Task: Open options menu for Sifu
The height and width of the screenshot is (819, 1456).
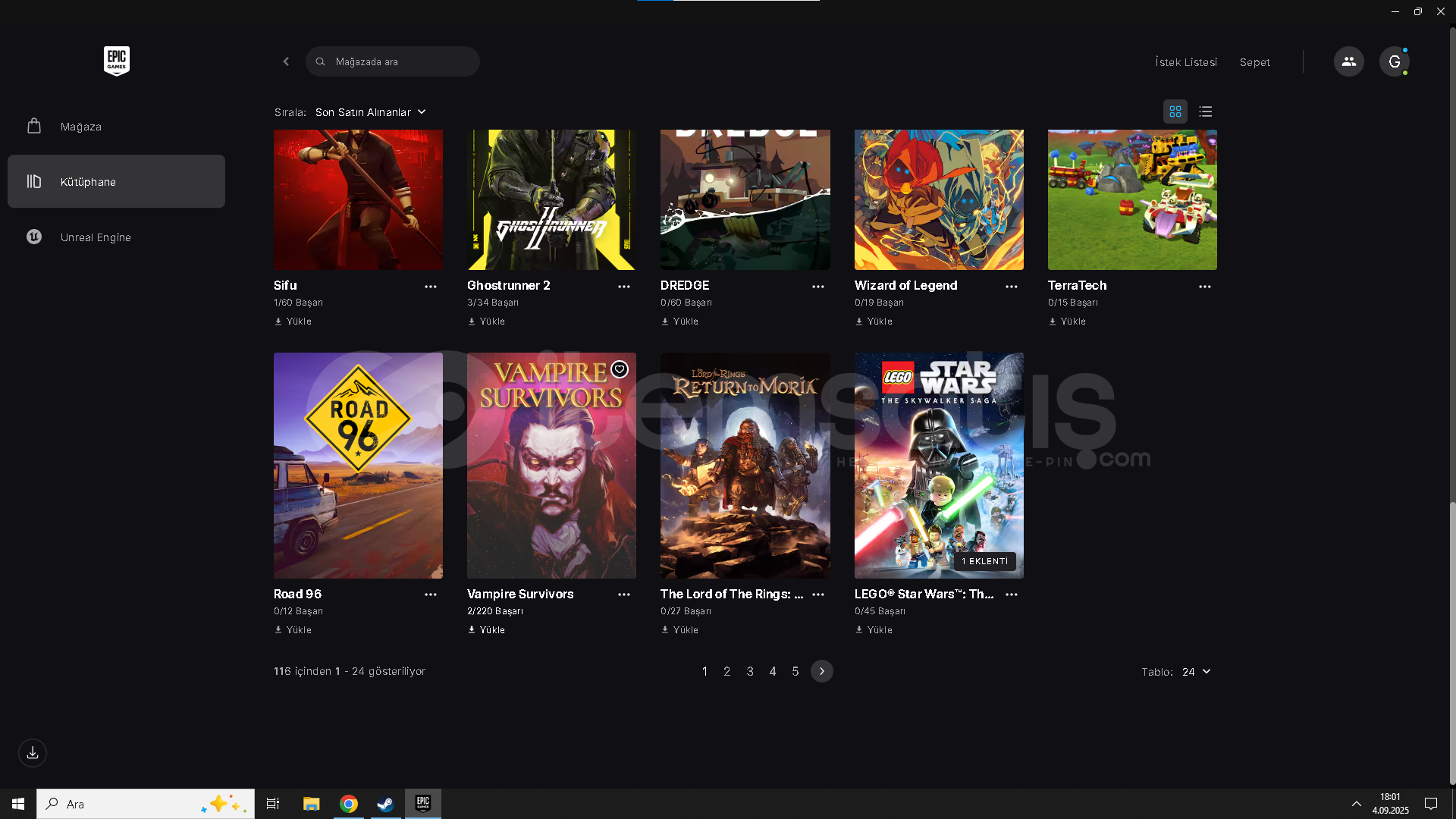Action: (x=431, y=287)
